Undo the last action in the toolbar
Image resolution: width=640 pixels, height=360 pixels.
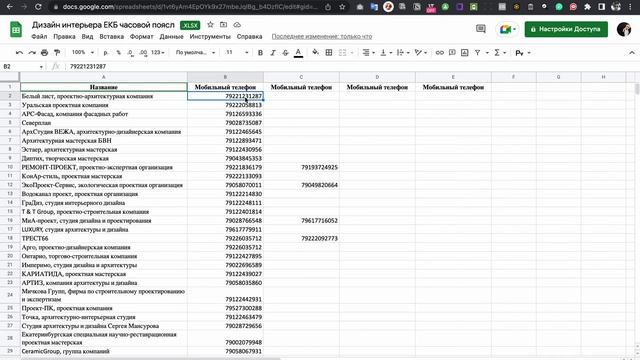19,53
